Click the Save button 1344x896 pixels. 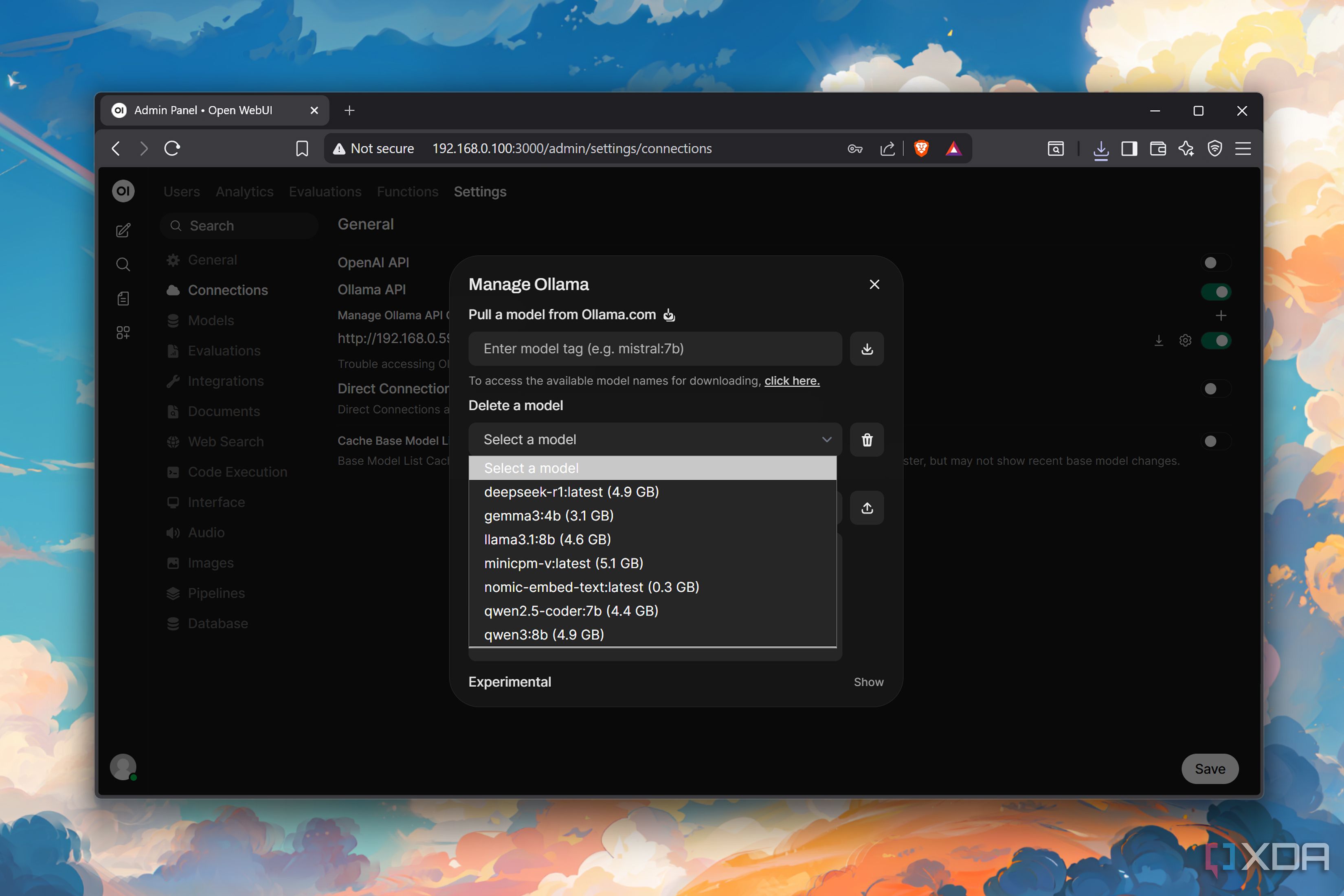pos(1210,769)
